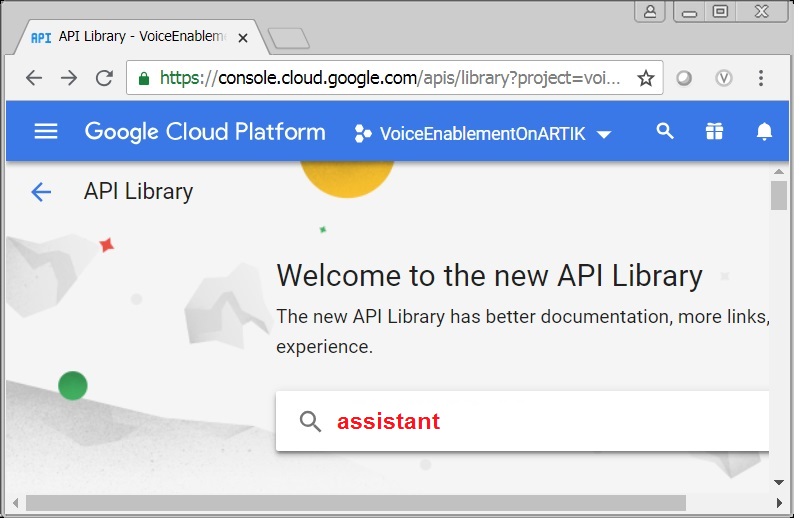The height and width of the screenshot is (521, 805).
Task: Bookmark this page with the star icon
Action: (x=645, y=78)
